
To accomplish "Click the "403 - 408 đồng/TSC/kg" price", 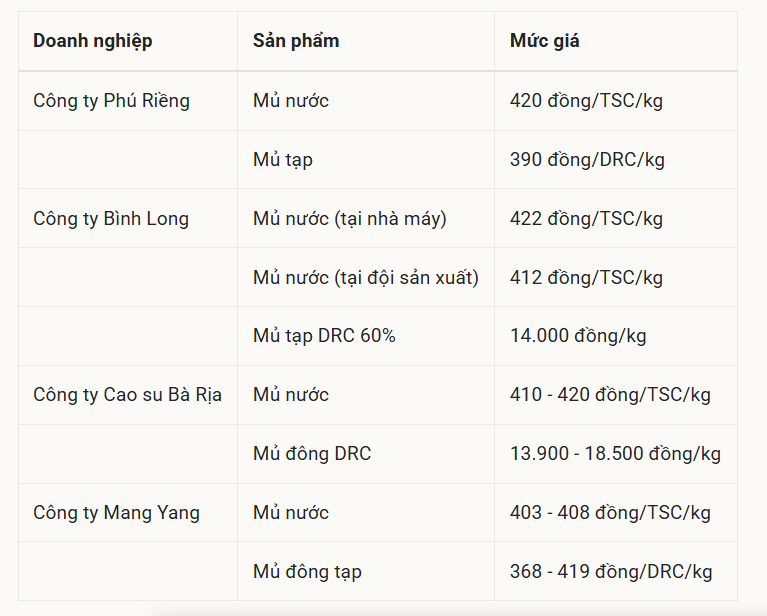I will click(x=610, y=513).
